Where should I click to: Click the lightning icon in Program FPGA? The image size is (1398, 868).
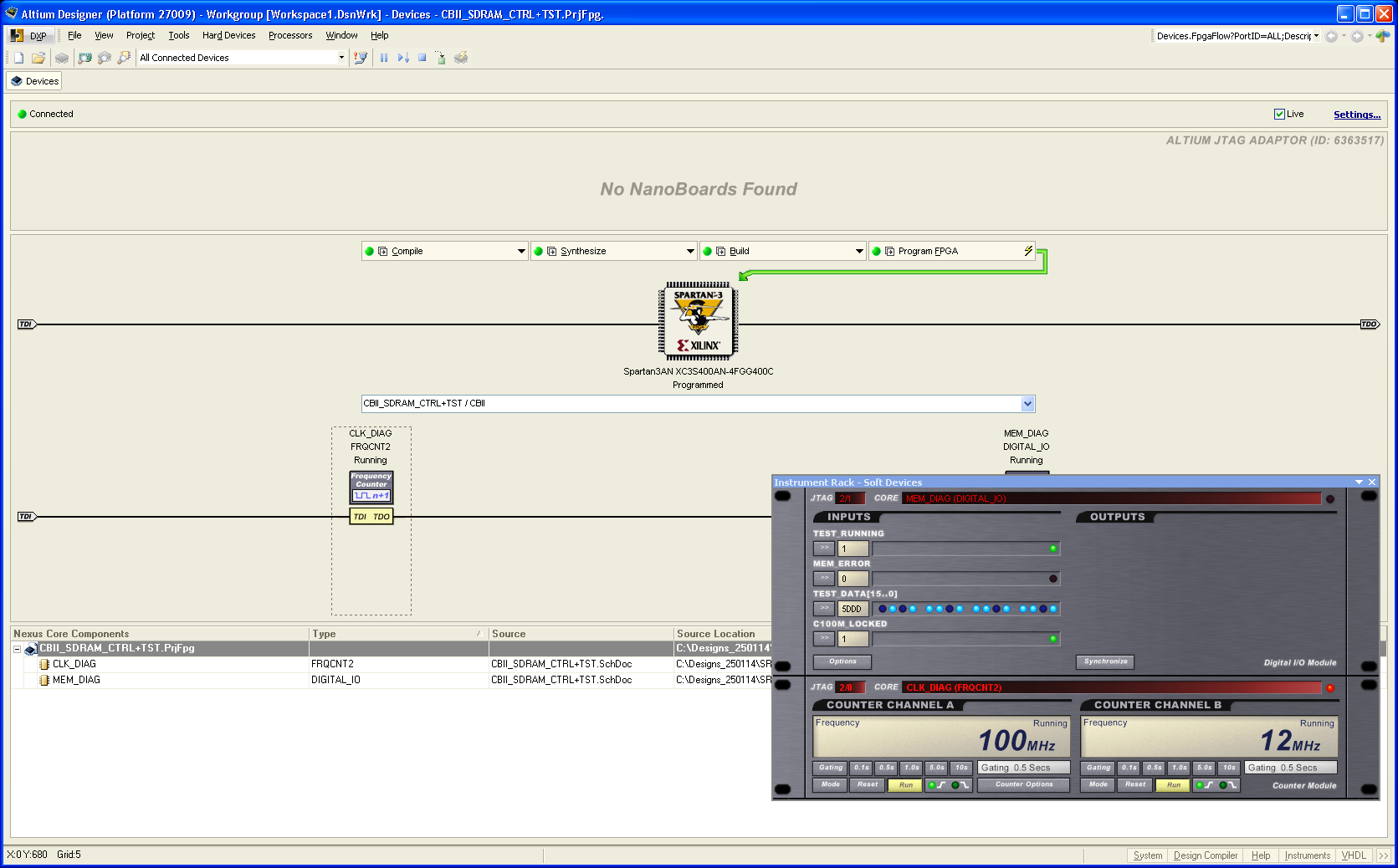1028,251
